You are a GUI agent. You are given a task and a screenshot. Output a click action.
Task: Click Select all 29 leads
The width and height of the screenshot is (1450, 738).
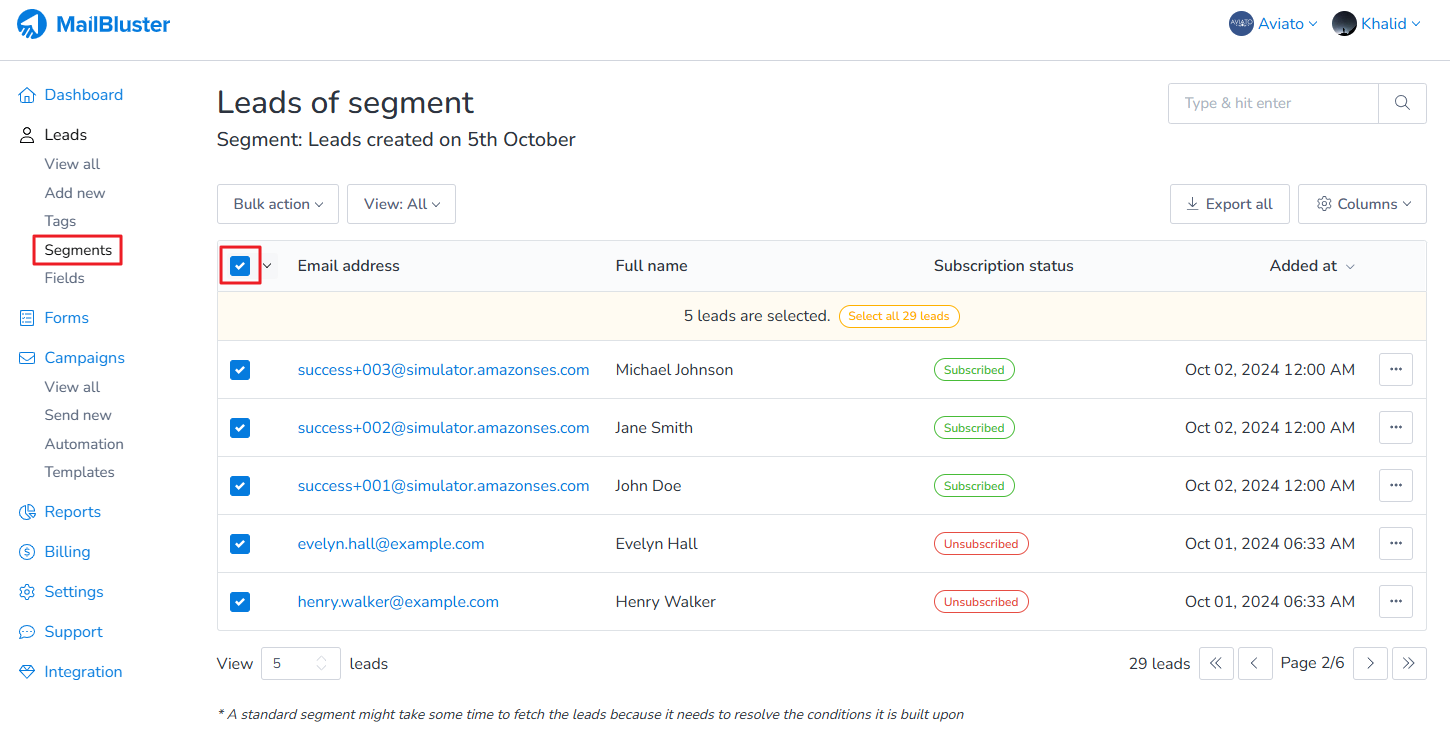(x=898, y=316)
